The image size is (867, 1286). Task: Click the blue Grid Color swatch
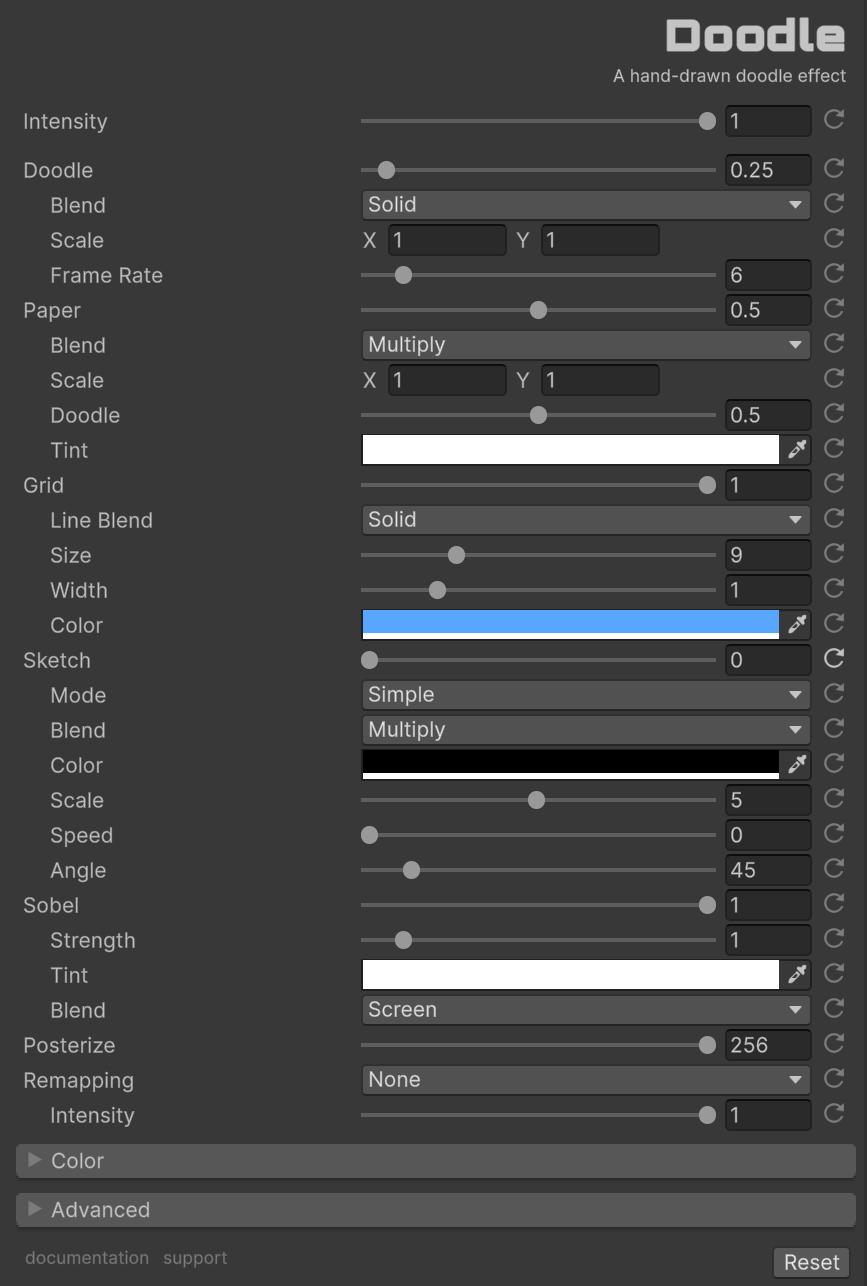pyautogui.click(x=570, y=624)
